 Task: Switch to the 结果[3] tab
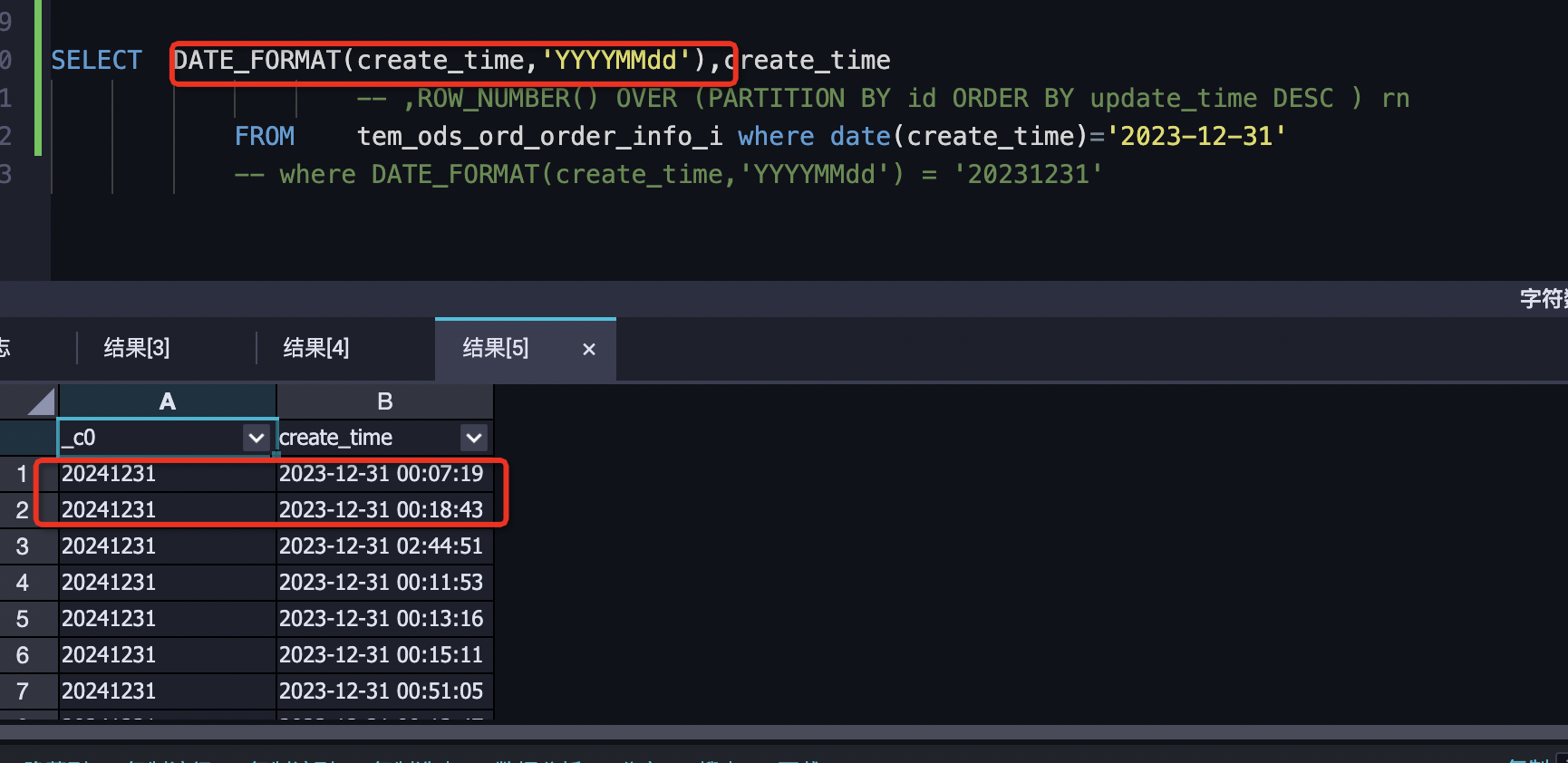(137, 348)
